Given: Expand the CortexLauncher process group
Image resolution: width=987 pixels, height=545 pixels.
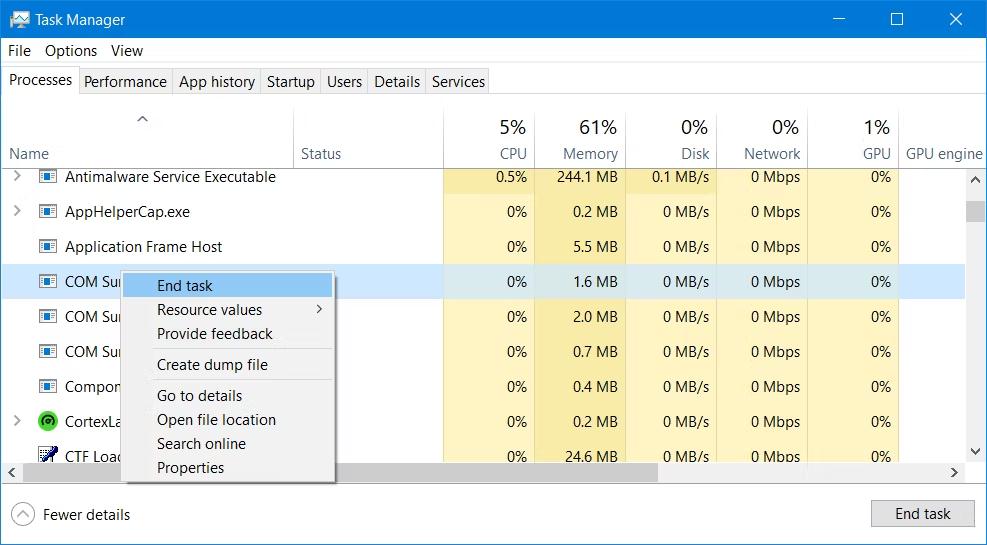Looking at the screenshot, I should pos(17,422).
